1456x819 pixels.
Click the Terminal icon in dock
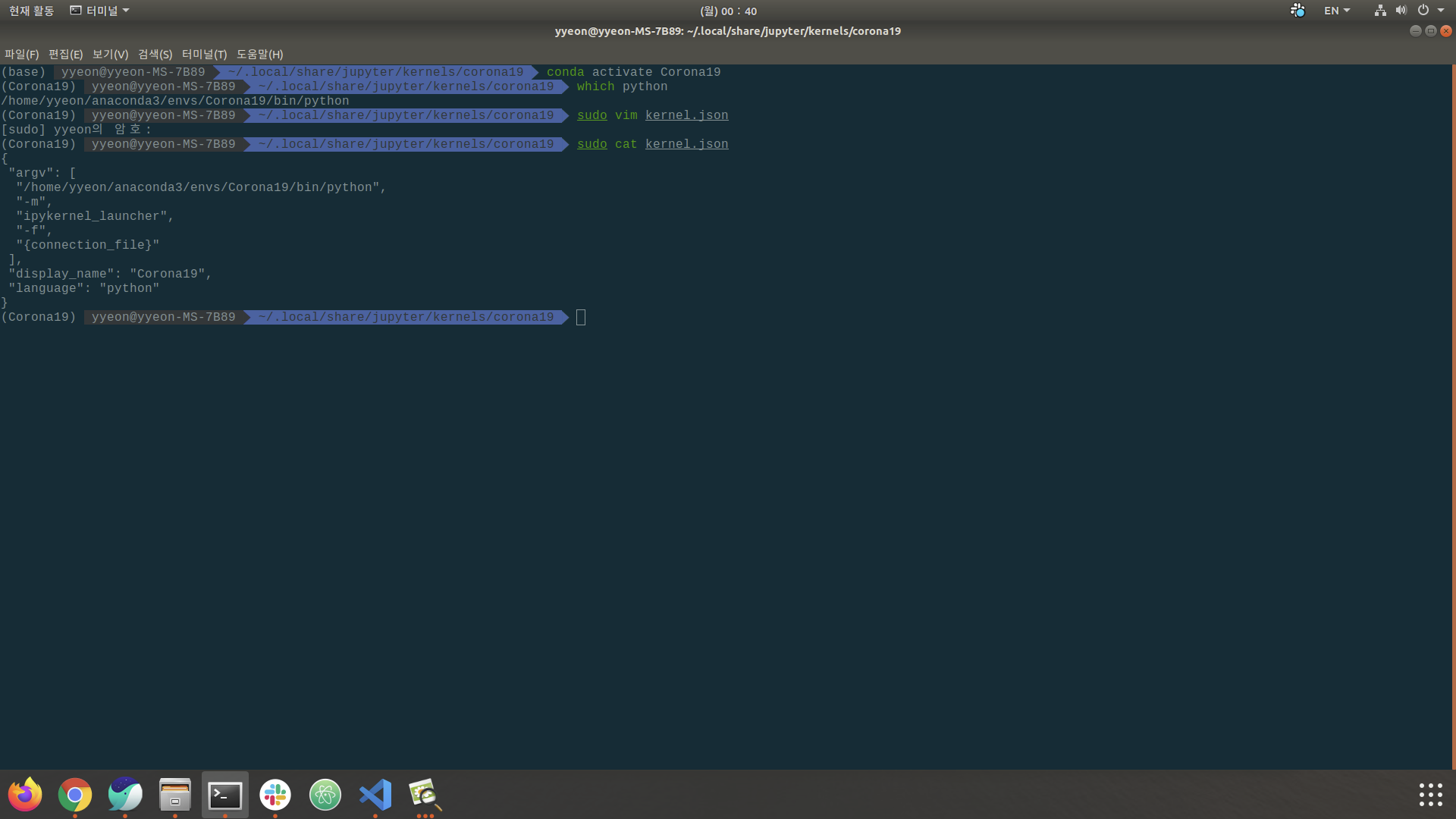click(225, 794)
